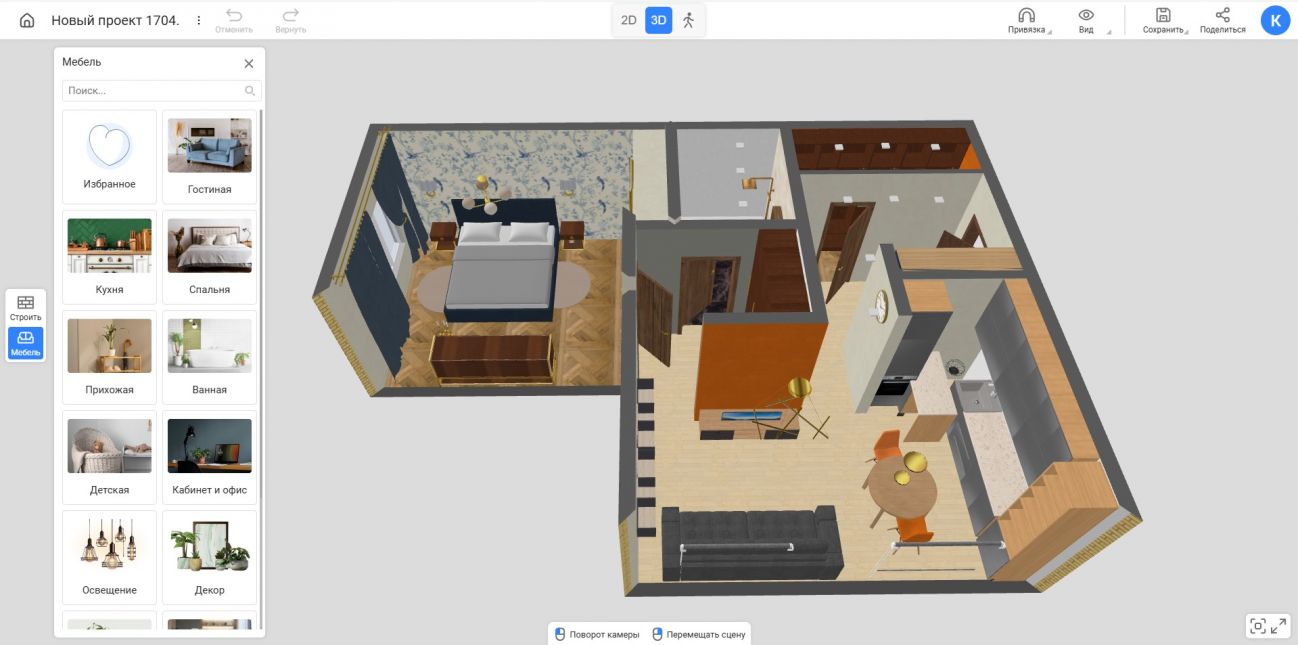
Task: Click the furniture search field
Action: tap(154, 91)
